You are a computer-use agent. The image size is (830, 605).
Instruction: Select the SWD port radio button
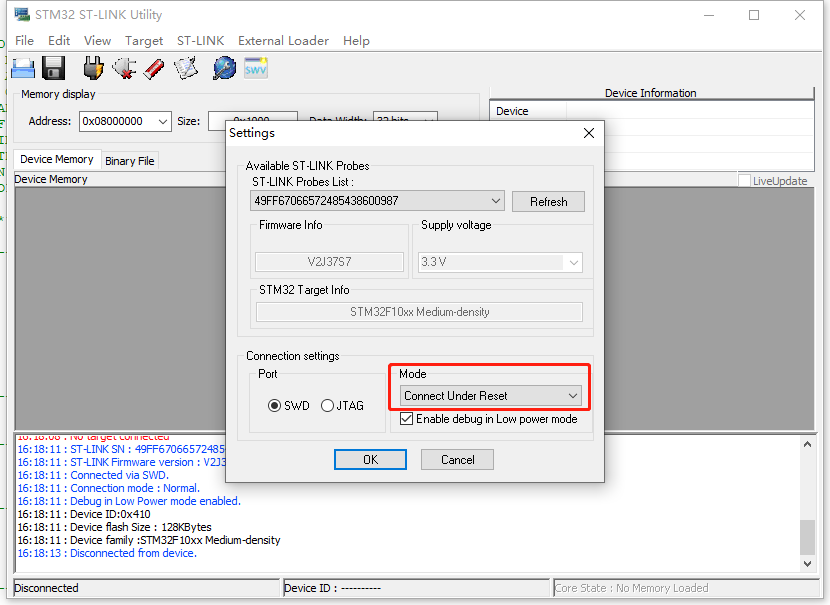[x=274, y=406]
